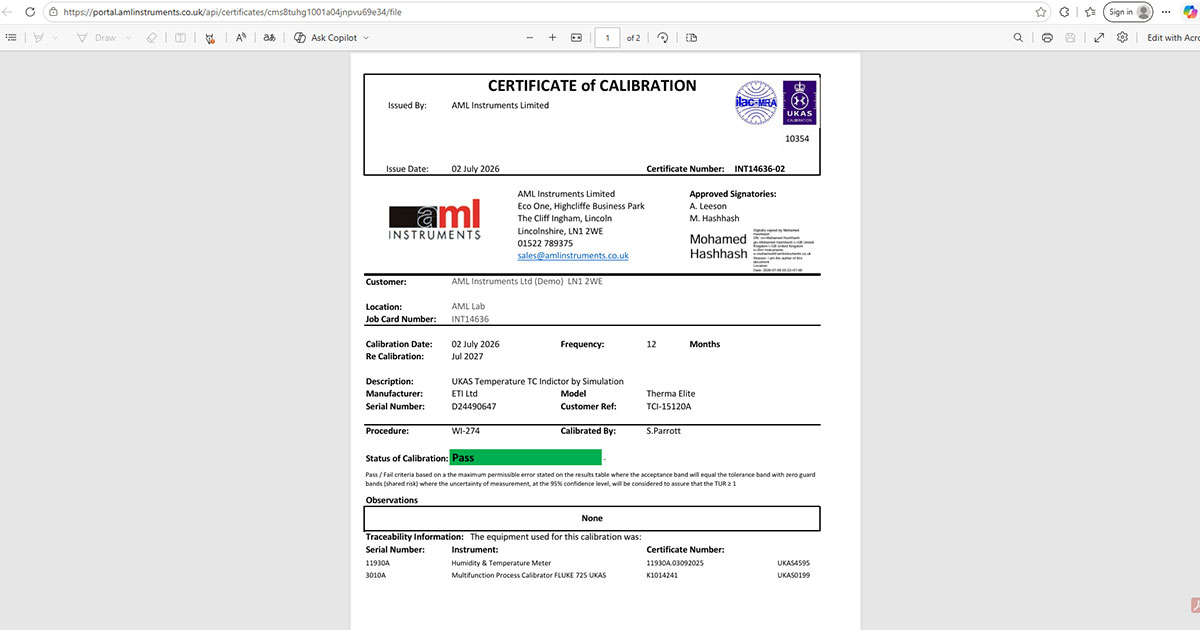This screenshot has height=630, width=1200.
Task: Open the Favorites list
Action: (1089, 12)
